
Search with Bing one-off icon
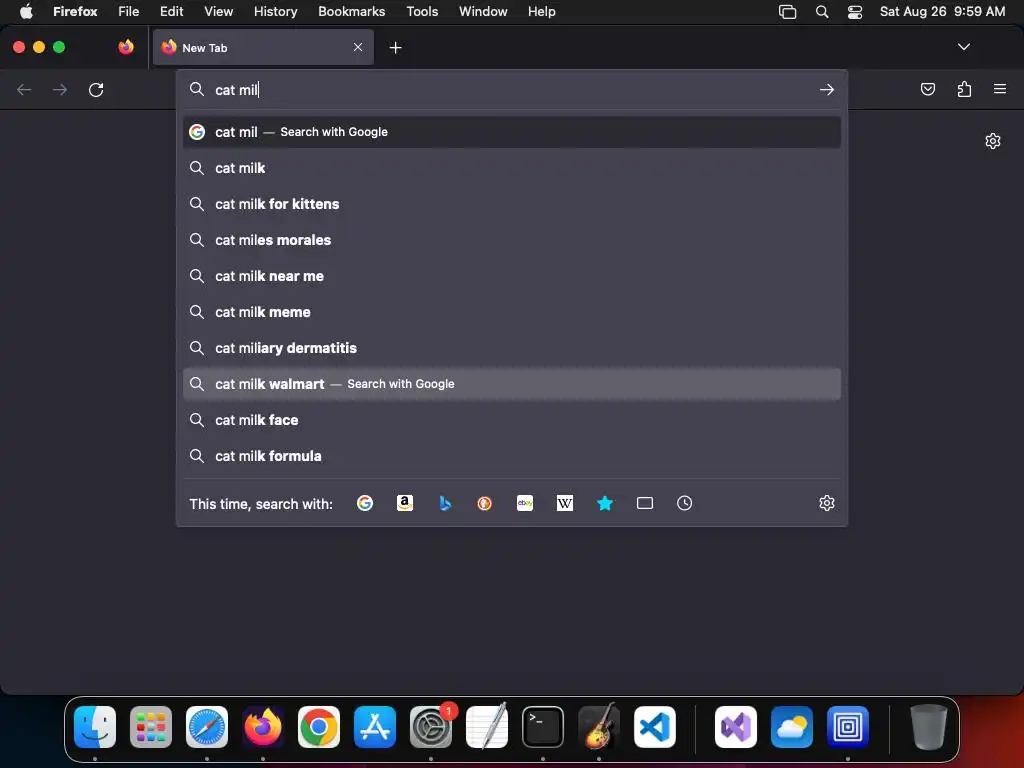pyautogui.click(x=445, y=503)
